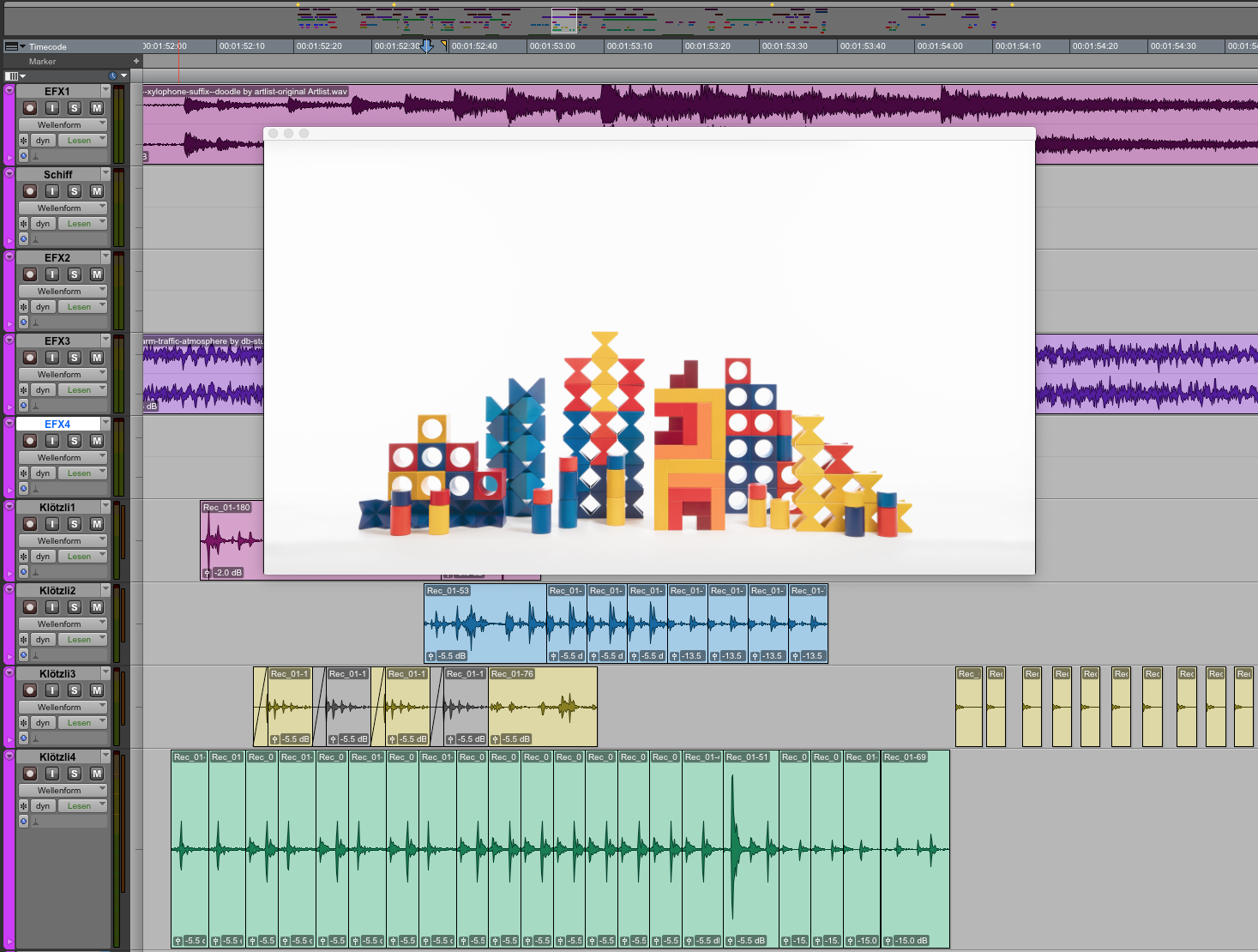Enable input monitoring on Schiff track
Viewport: 1258px width, 952px height.
click(52, 191)
